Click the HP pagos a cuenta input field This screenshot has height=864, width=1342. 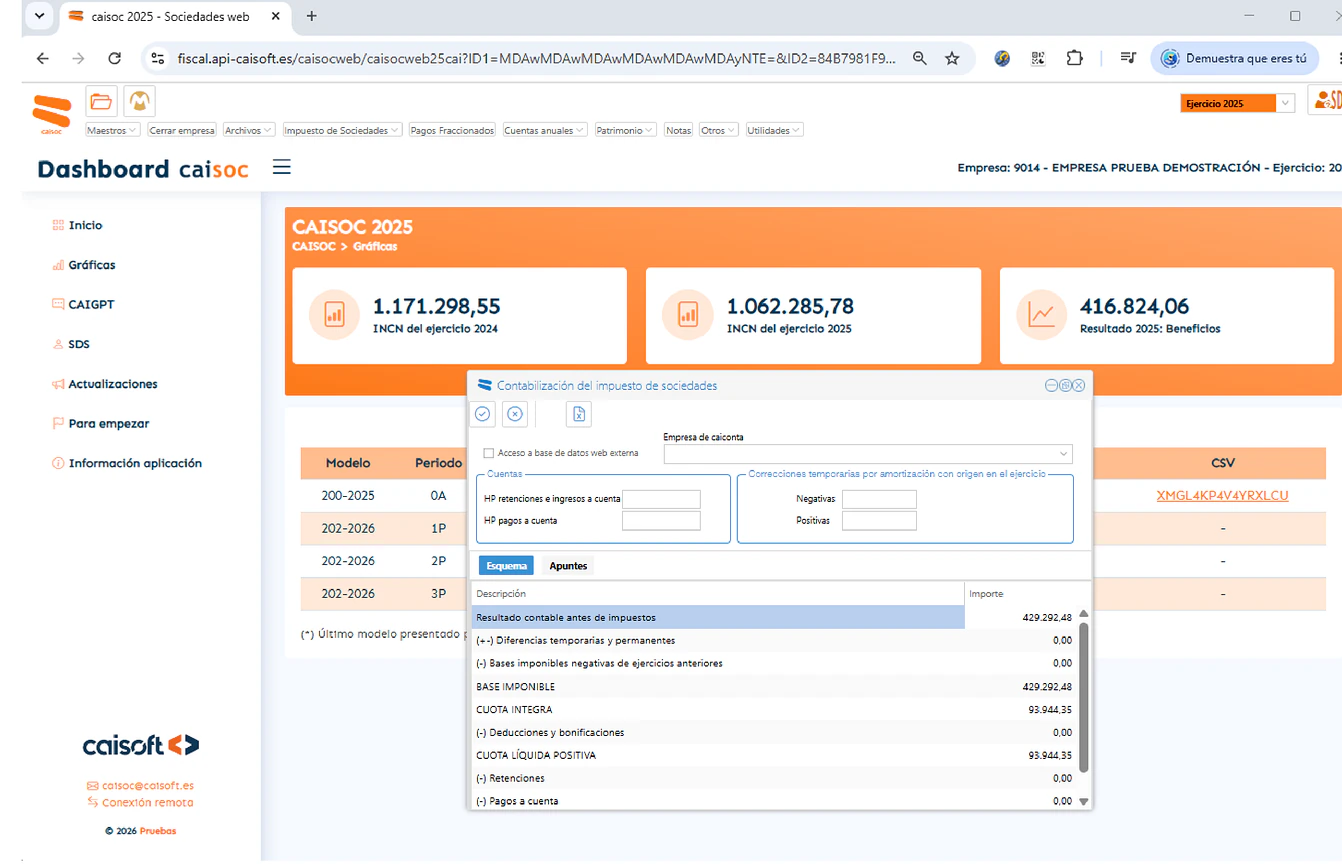661,521
